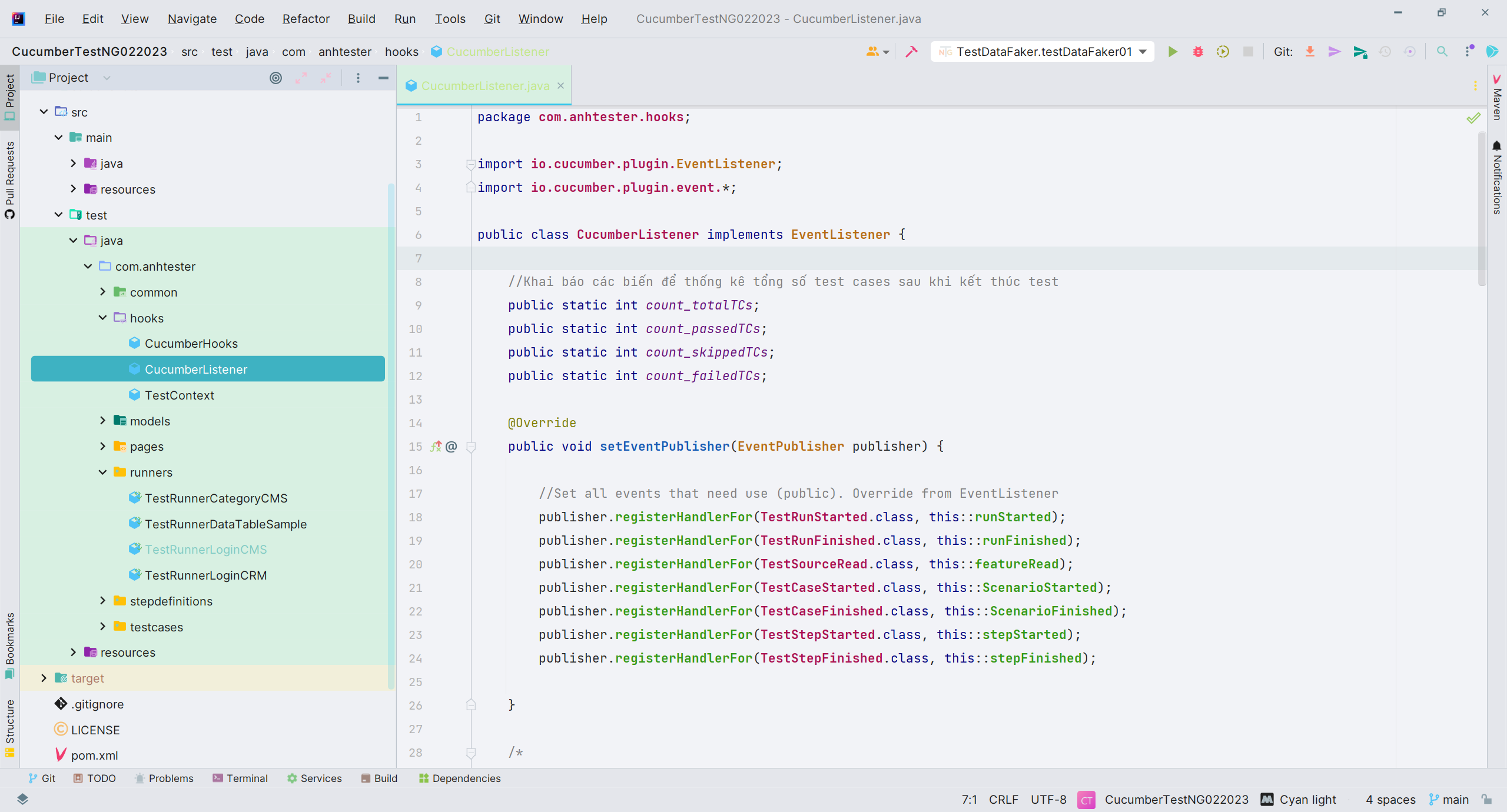The width and height of the screenshot is (1507, 812).
Task: Toggle the fold marker on line 28 comment
Action: (470, 753)
